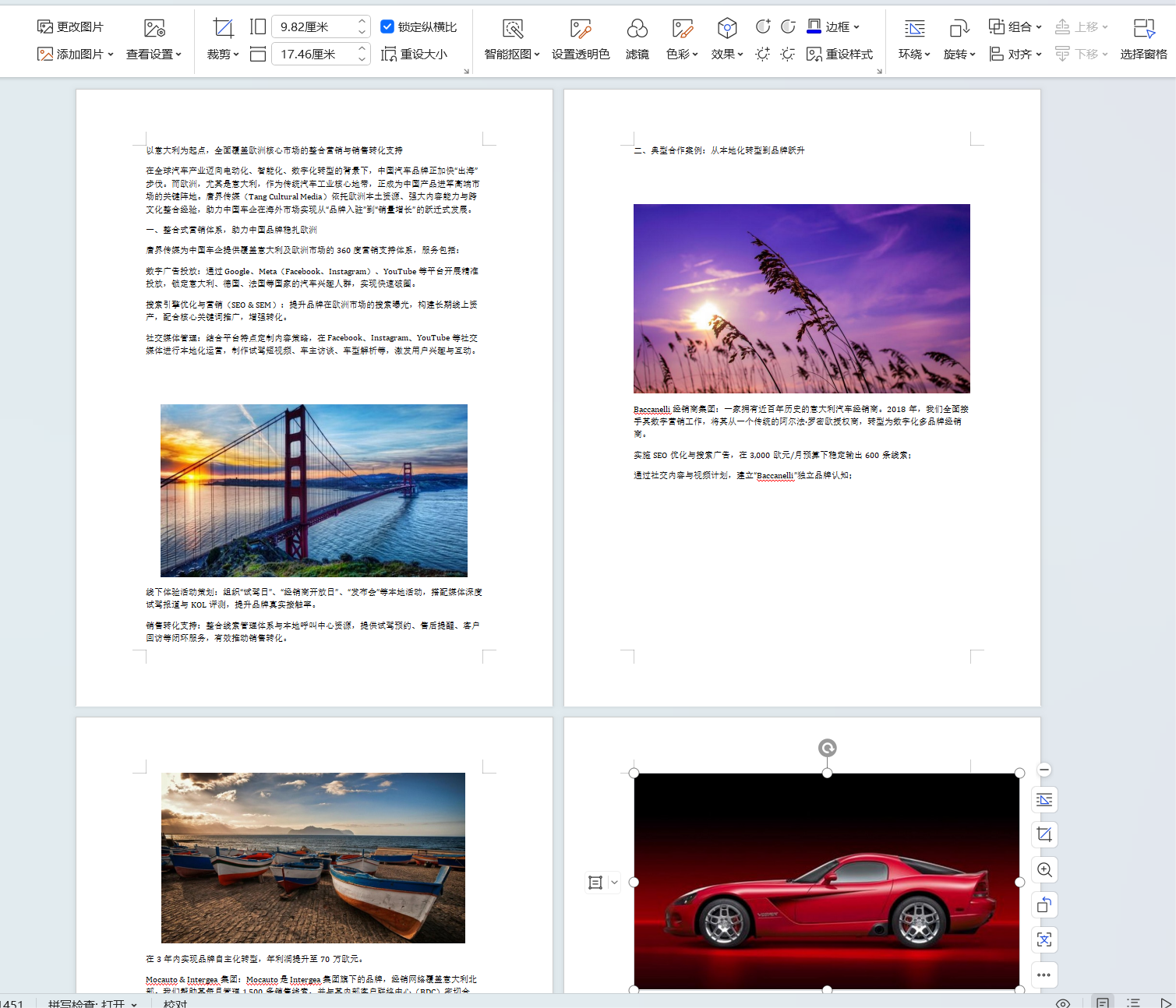Click the heading '二、典型合作案例：从本地化转型到品牌跃升'
Image resolution: width=1176 pixels, height=1008 pixels.
[719, 150]
